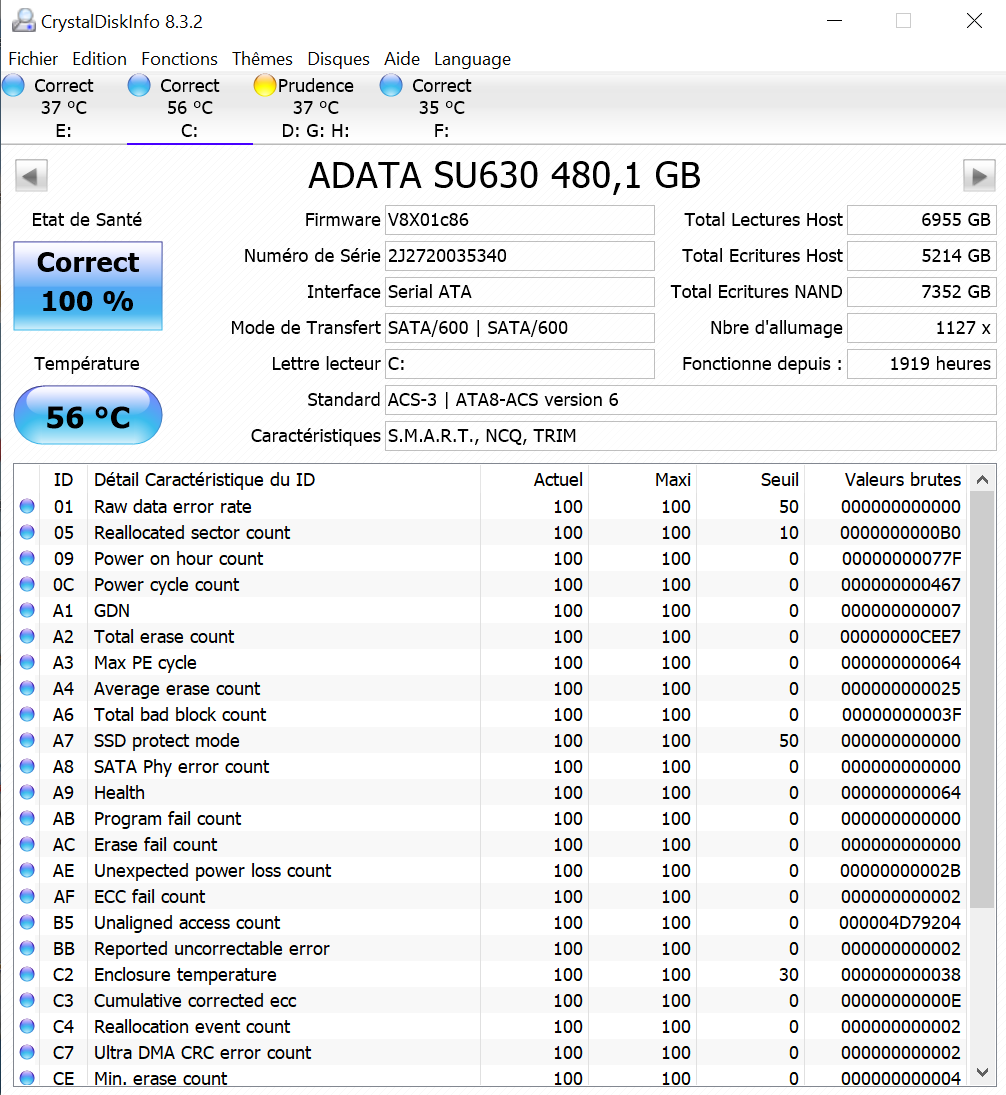1006x1095 pixels.
Task: Open the Language menu
Action: pos(472,59)
